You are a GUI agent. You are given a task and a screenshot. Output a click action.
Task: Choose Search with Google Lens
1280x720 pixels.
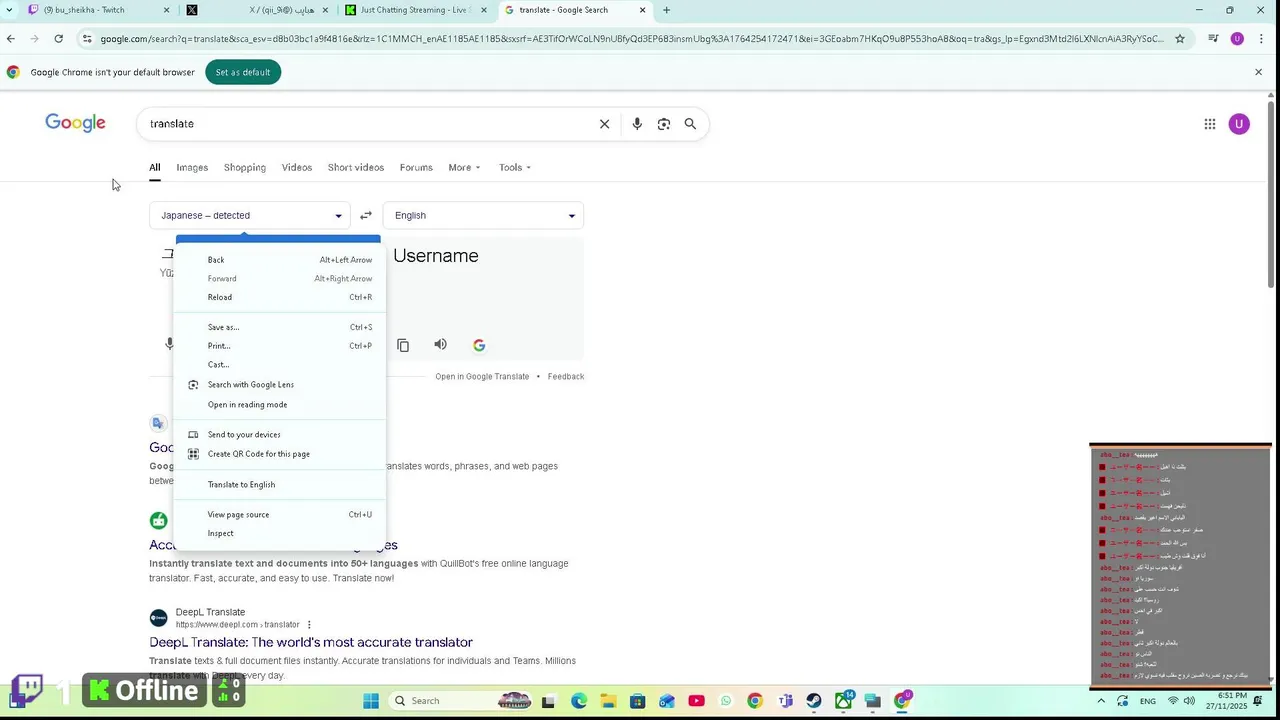pos(279,385)
